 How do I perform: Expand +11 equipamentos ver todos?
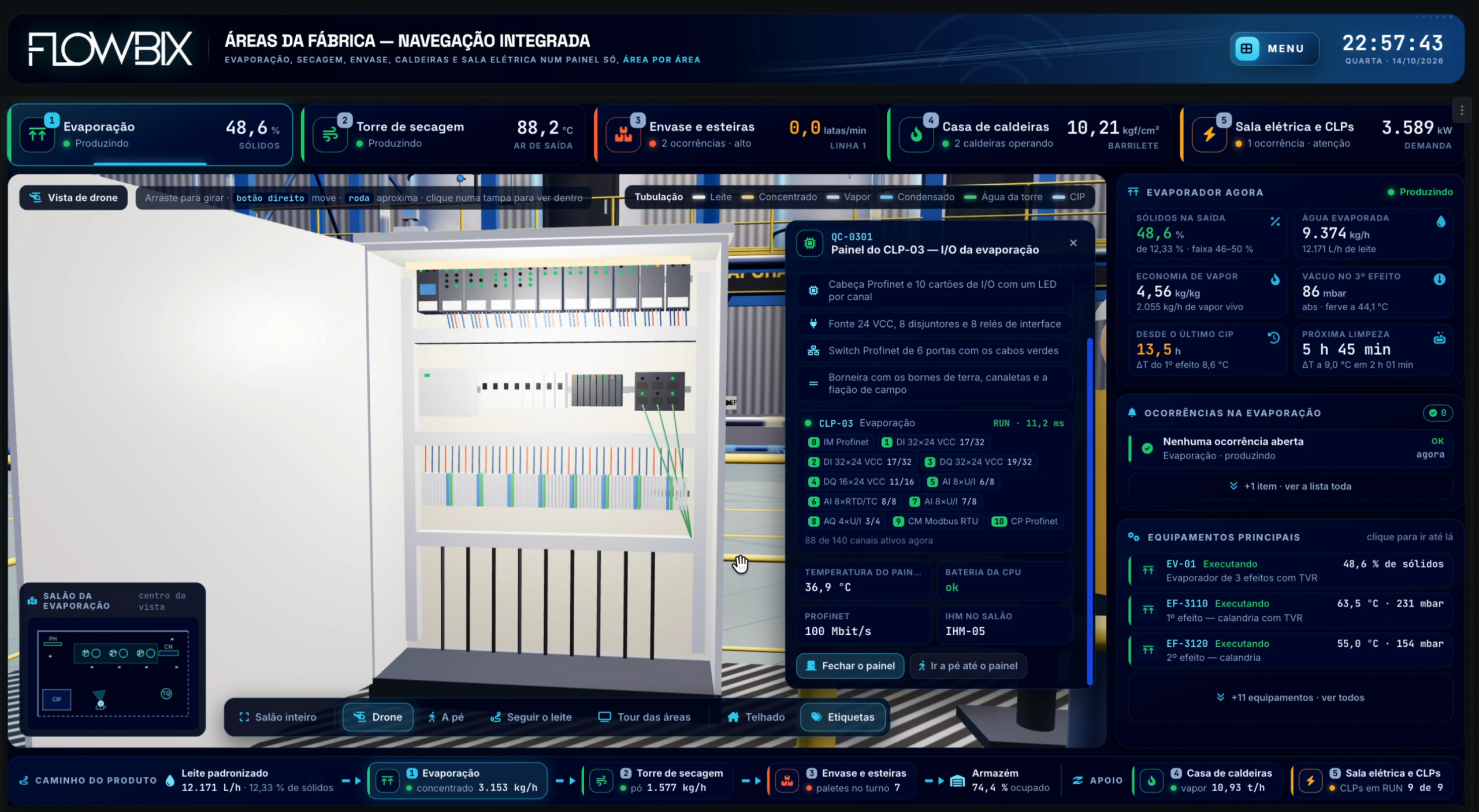click(x=1290, y=698)
